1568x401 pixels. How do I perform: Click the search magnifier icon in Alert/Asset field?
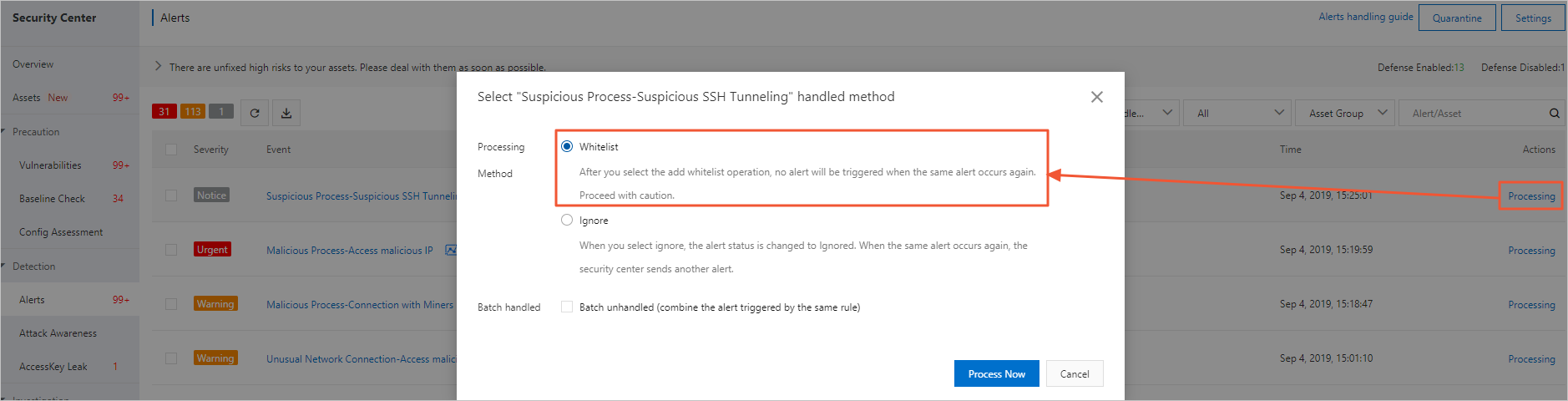[1554, 113]
